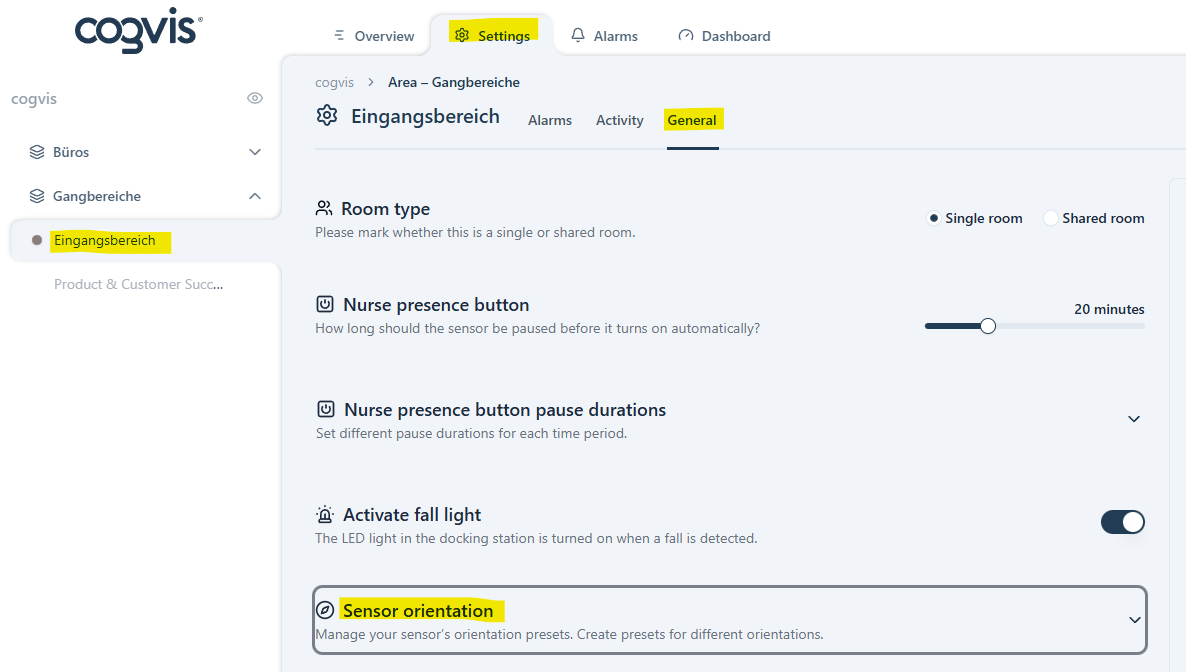Click the Sensor orientation compass icon
This screenshot has width=1186, height=672.
point(325,611)
